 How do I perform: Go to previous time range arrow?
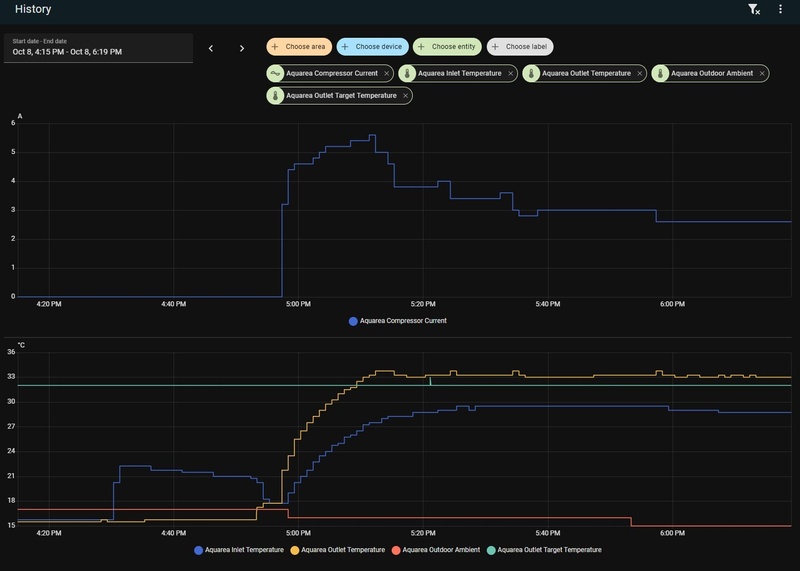tap(211, 48)
